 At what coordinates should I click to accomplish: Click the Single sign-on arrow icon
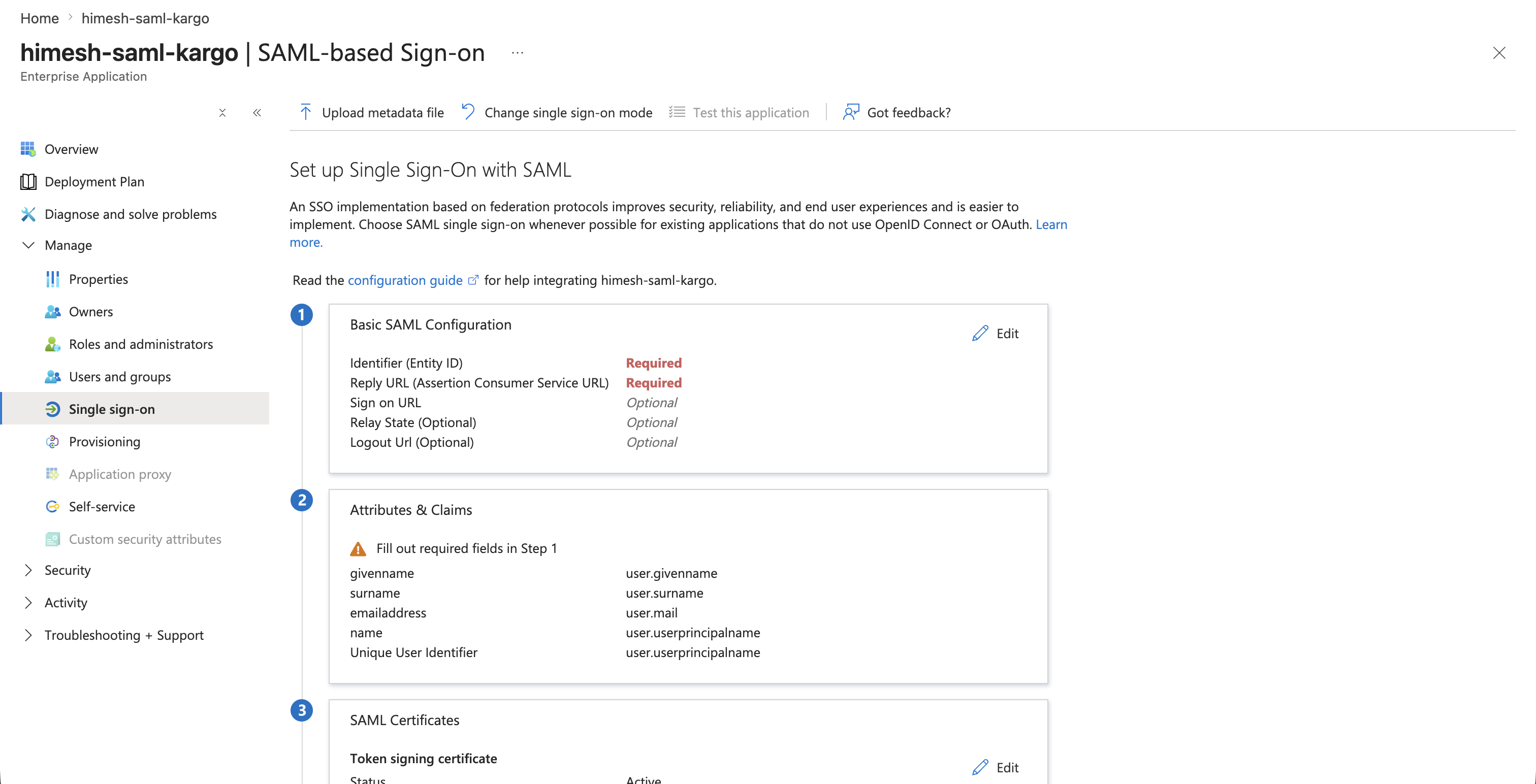tap(52, 409)
